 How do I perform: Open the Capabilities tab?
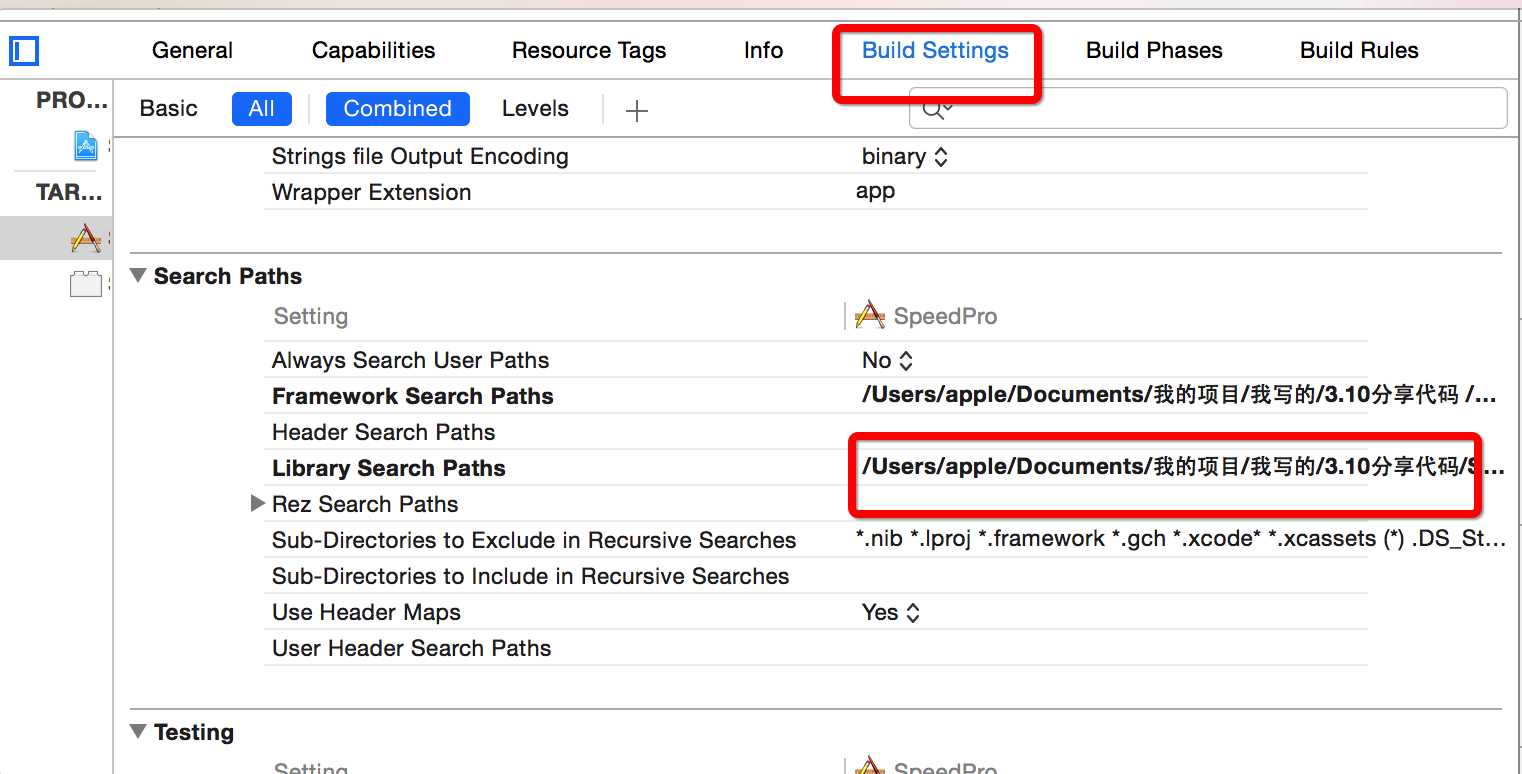[373, 51]
